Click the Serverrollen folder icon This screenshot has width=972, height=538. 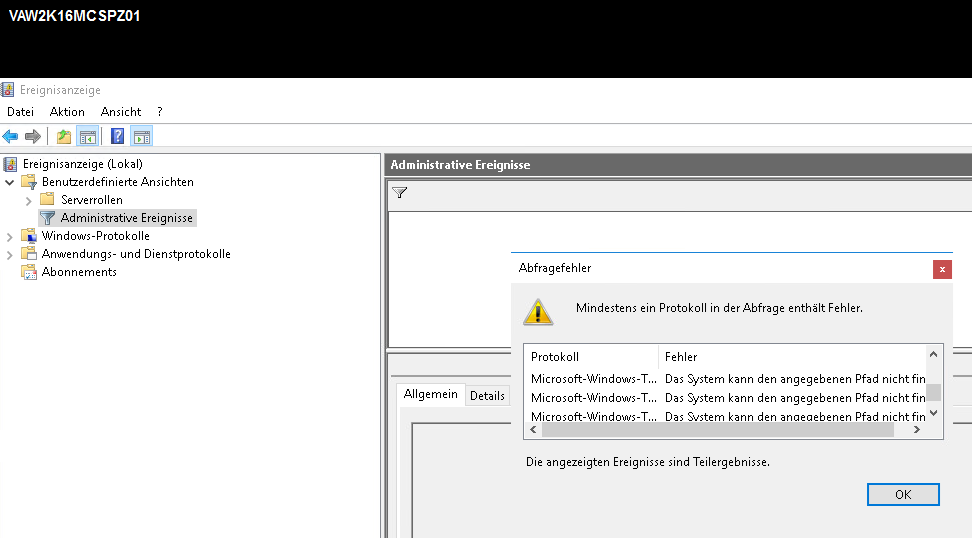tap(47, 200)
